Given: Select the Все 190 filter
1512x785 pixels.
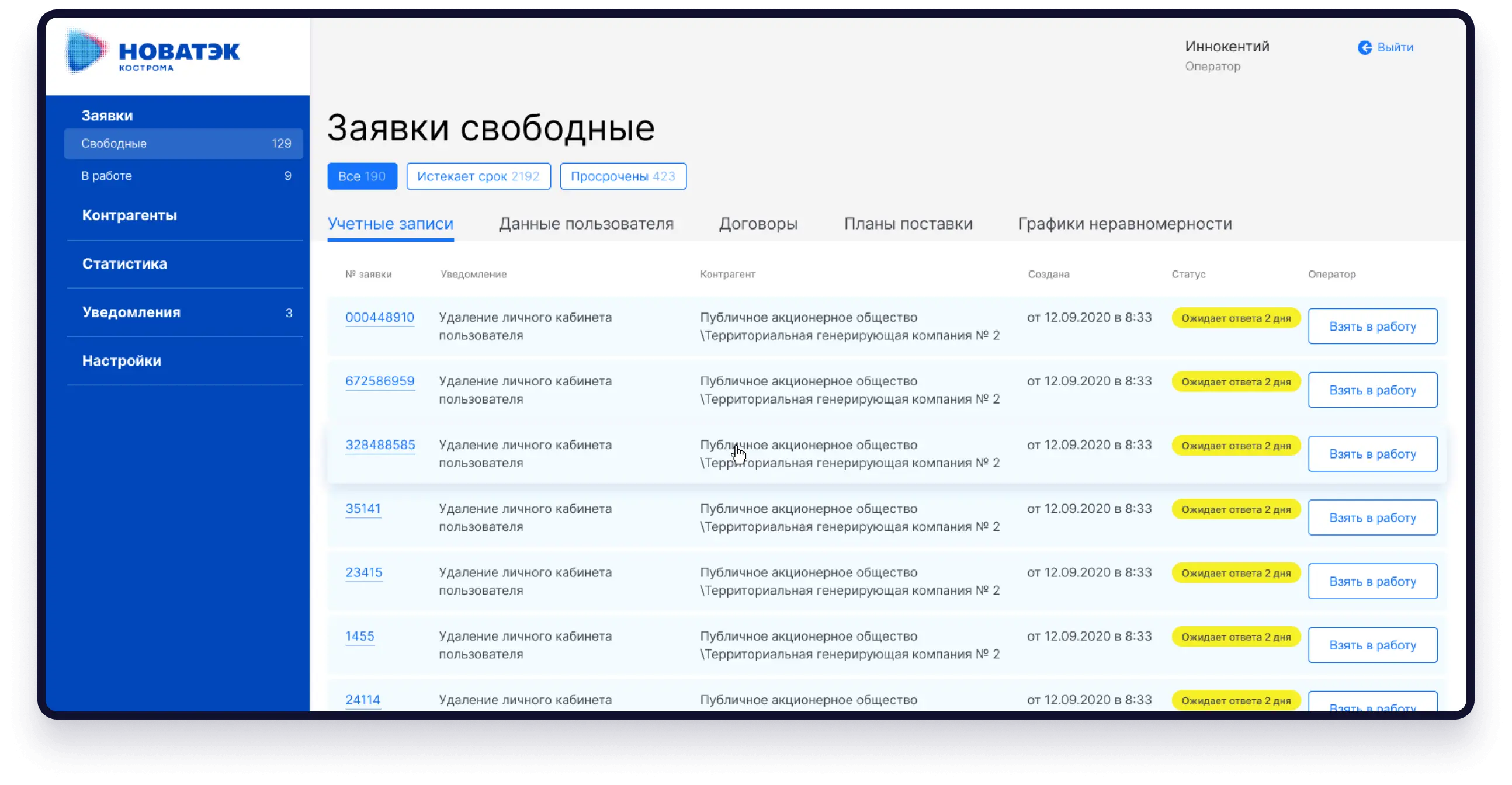Looking at the screenshot, I should pos(362,176).
